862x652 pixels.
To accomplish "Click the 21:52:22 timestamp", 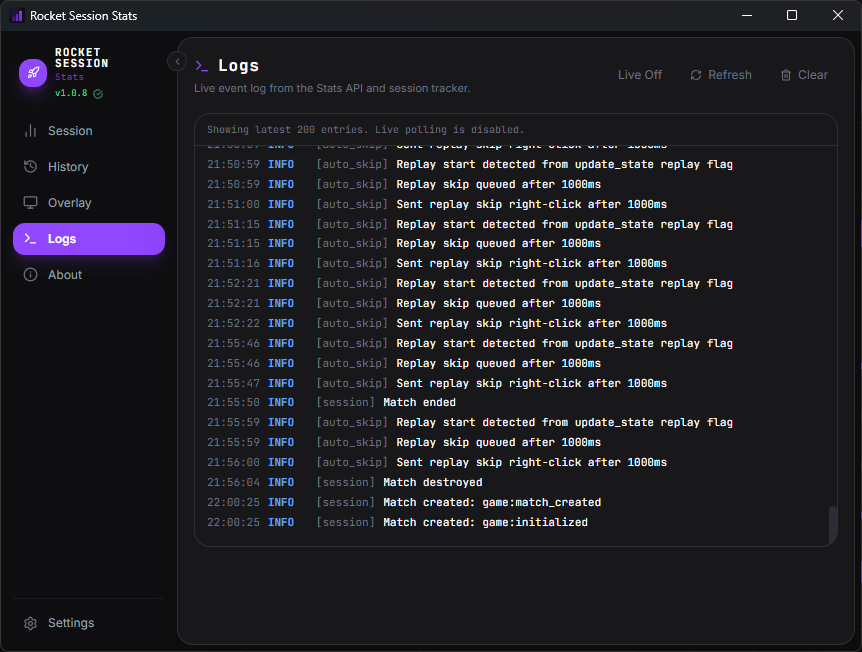I will click(x=233, y=323).
